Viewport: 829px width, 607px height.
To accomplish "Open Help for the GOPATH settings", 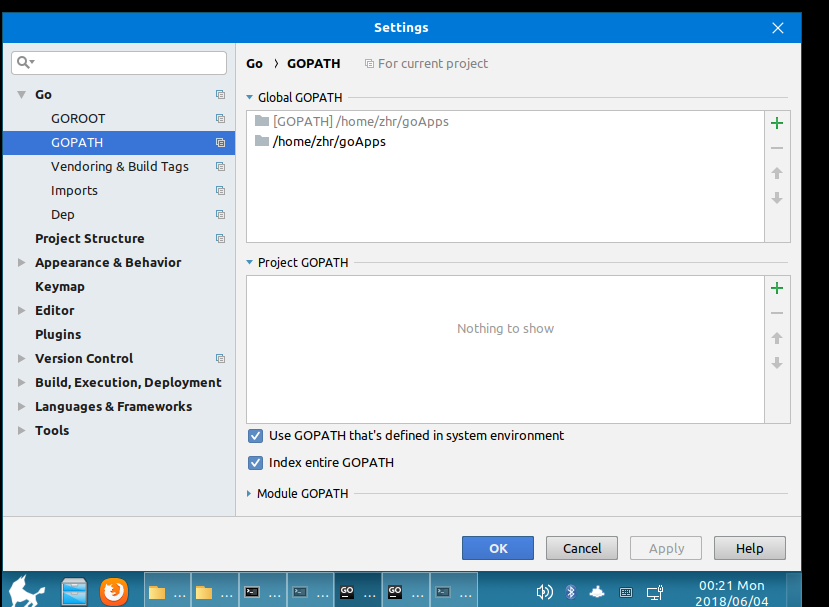I will coord(749,548).
